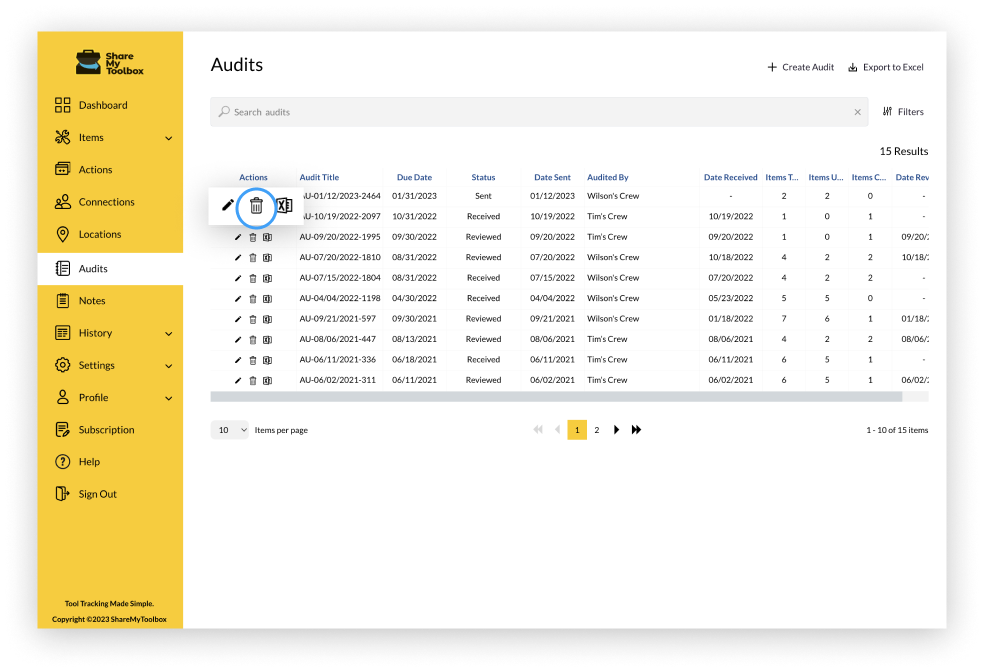Open the items per page dropdown

pos(229,429)
